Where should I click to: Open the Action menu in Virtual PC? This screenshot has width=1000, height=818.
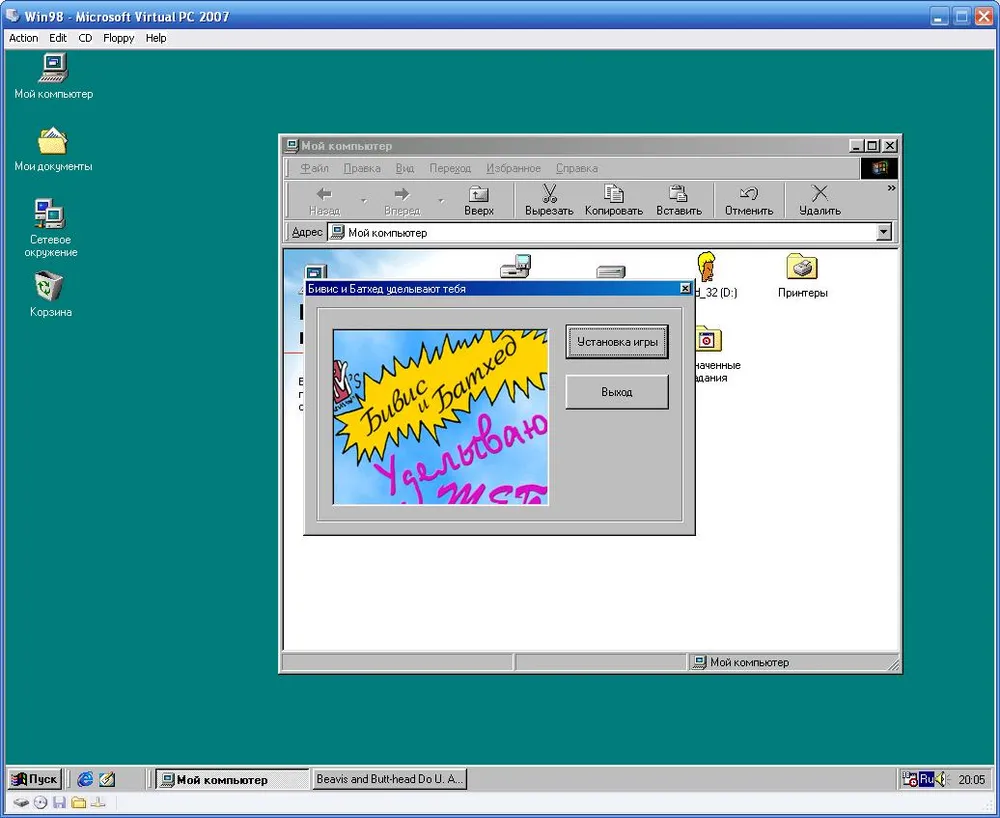click(x=23, y=38)
